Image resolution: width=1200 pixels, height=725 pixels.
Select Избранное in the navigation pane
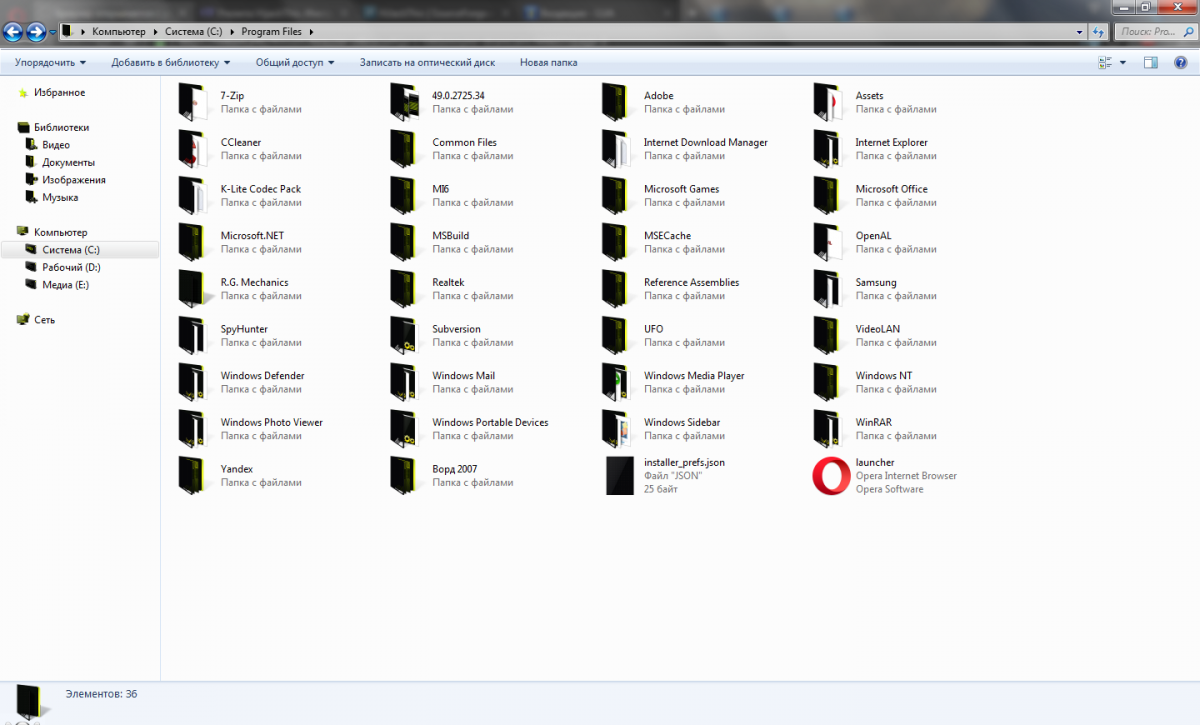[x=59, y=92]
